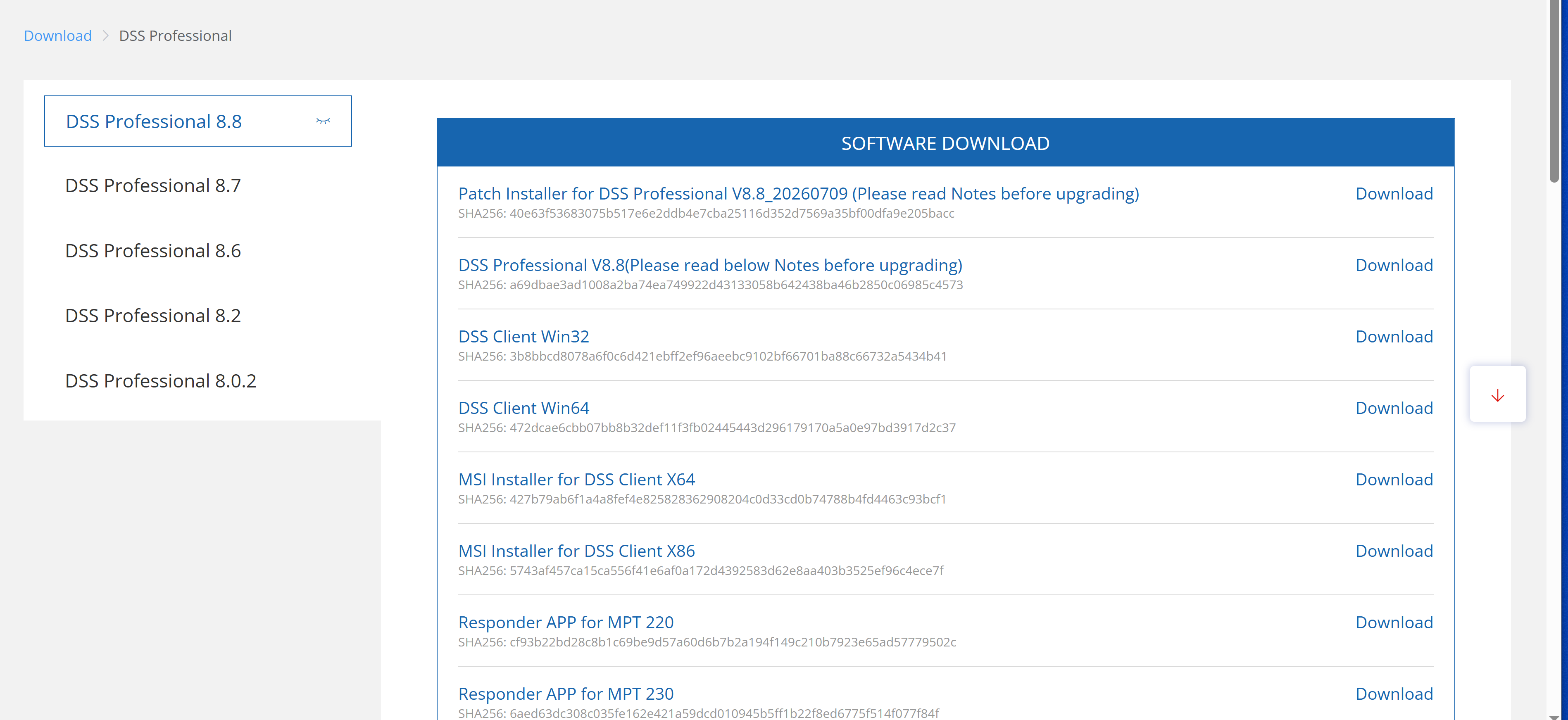
Task: Open the Download breadcrumb link
Action: [x=58, y=36]
